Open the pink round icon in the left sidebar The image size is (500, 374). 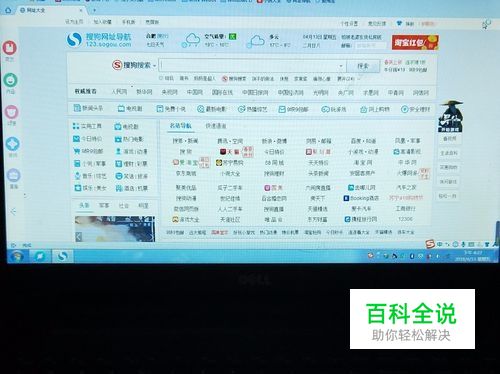(11, 112)
